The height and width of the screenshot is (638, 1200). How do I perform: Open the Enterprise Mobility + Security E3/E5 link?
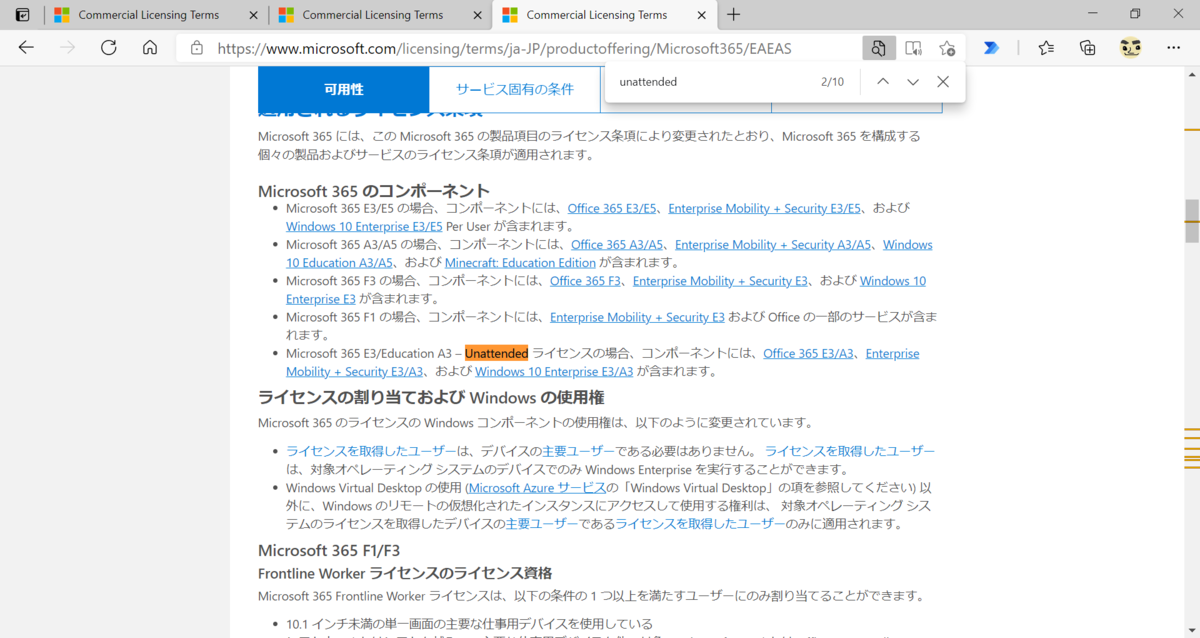[764, 209]
